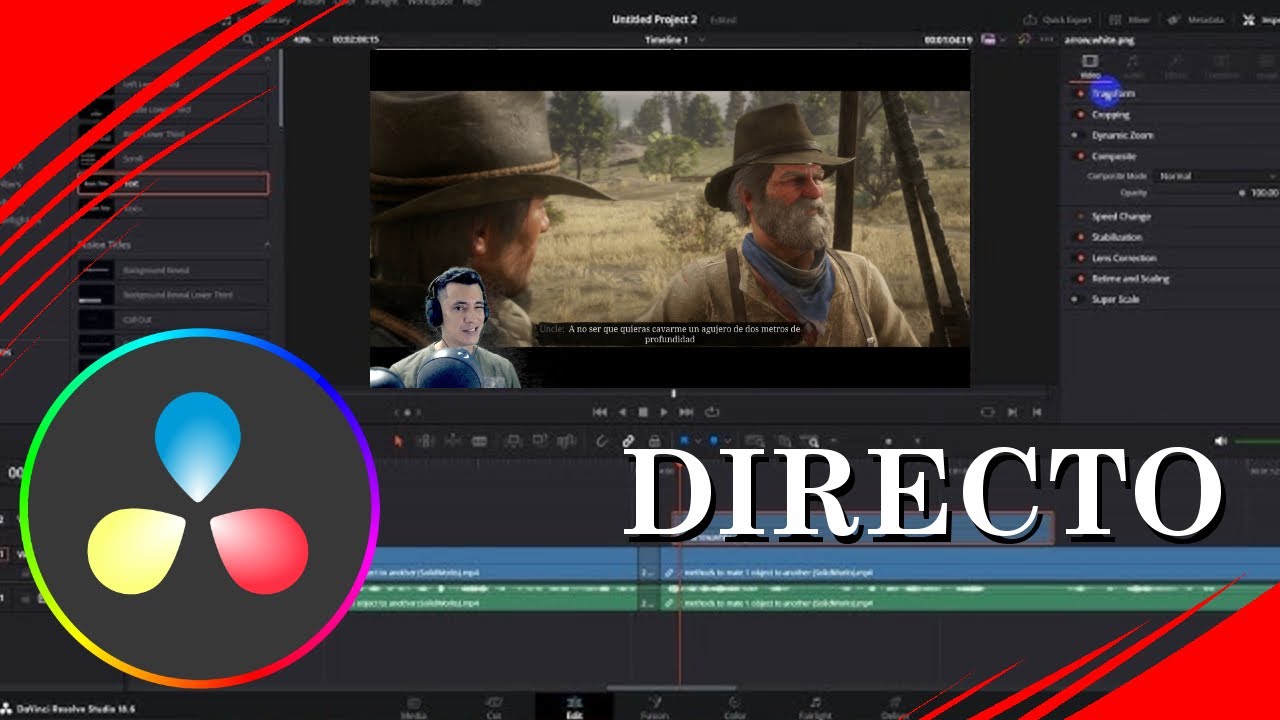Expand the Dynamic Zoom section

1122,135
